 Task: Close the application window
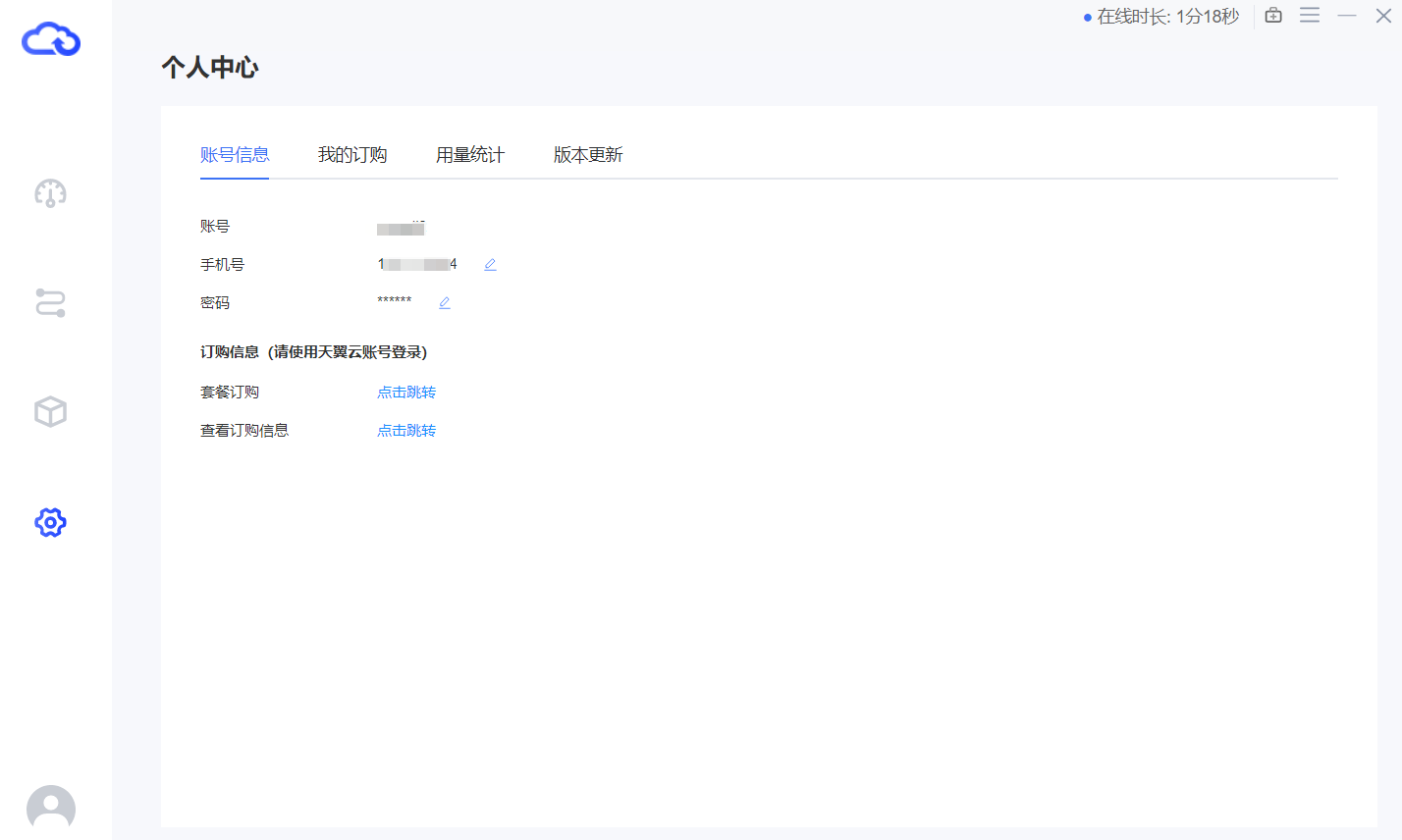(x=1383, y=16)
